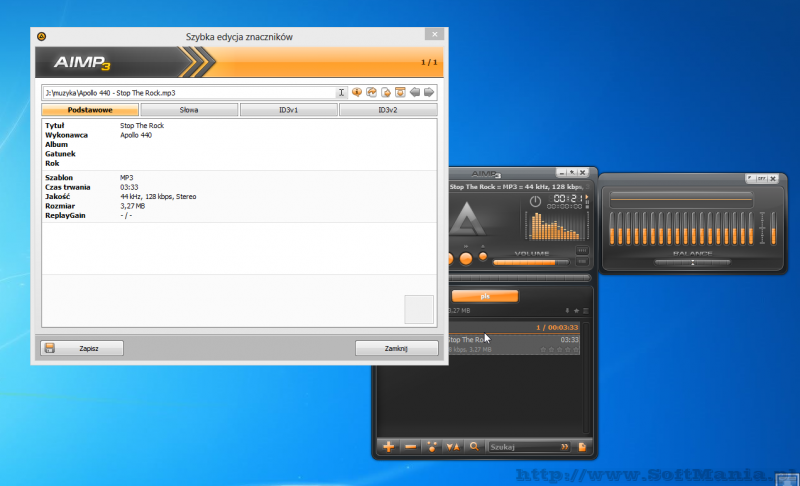Click the text-cursor rename button beside the file path
The width and height of the screenshot is (800, 486).
(x=341, y=92)
